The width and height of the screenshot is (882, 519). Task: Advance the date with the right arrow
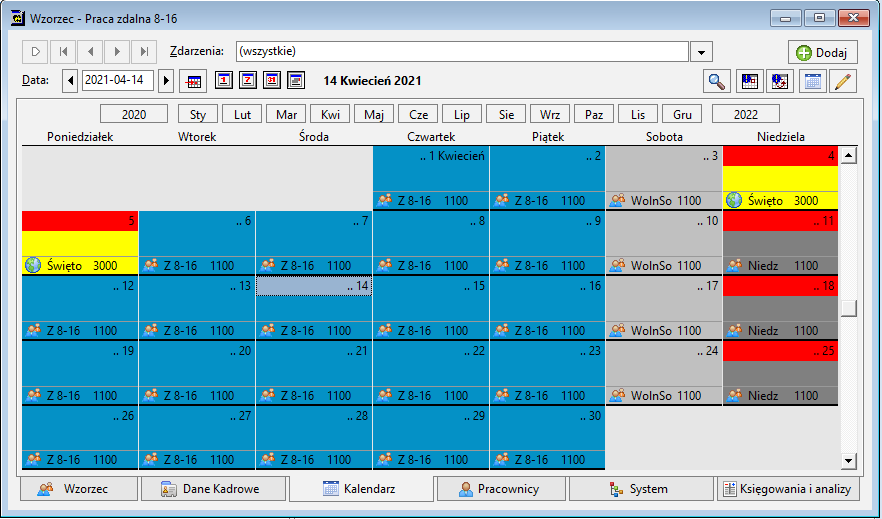(x=166, y=80)
